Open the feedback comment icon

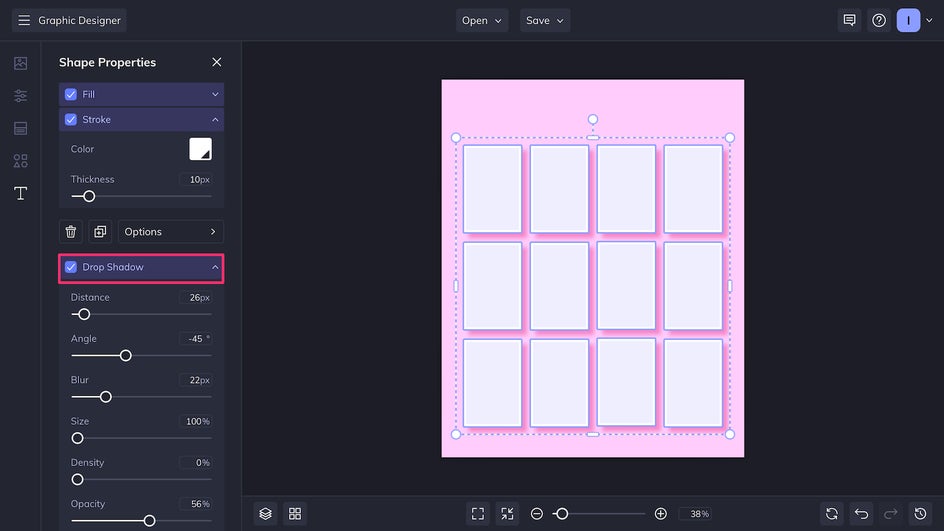(x=849, y=20)
